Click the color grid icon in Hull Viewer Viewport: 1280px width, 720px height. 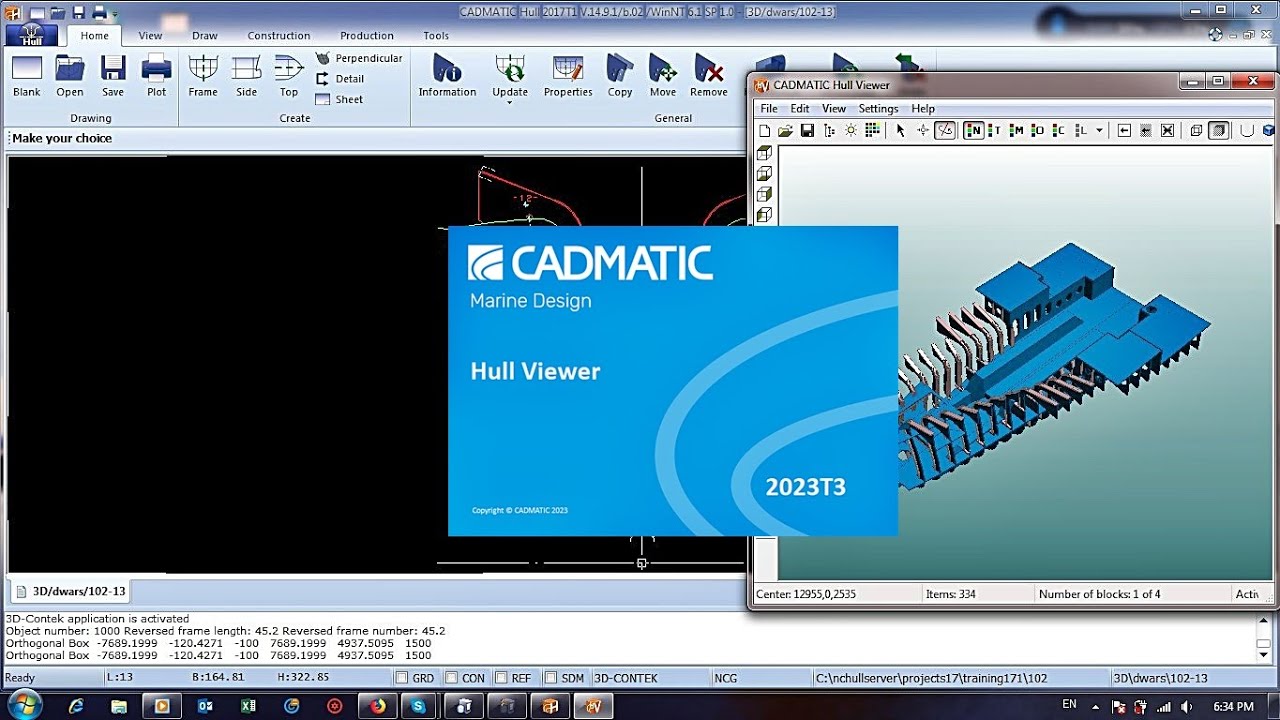click(872, 130)
